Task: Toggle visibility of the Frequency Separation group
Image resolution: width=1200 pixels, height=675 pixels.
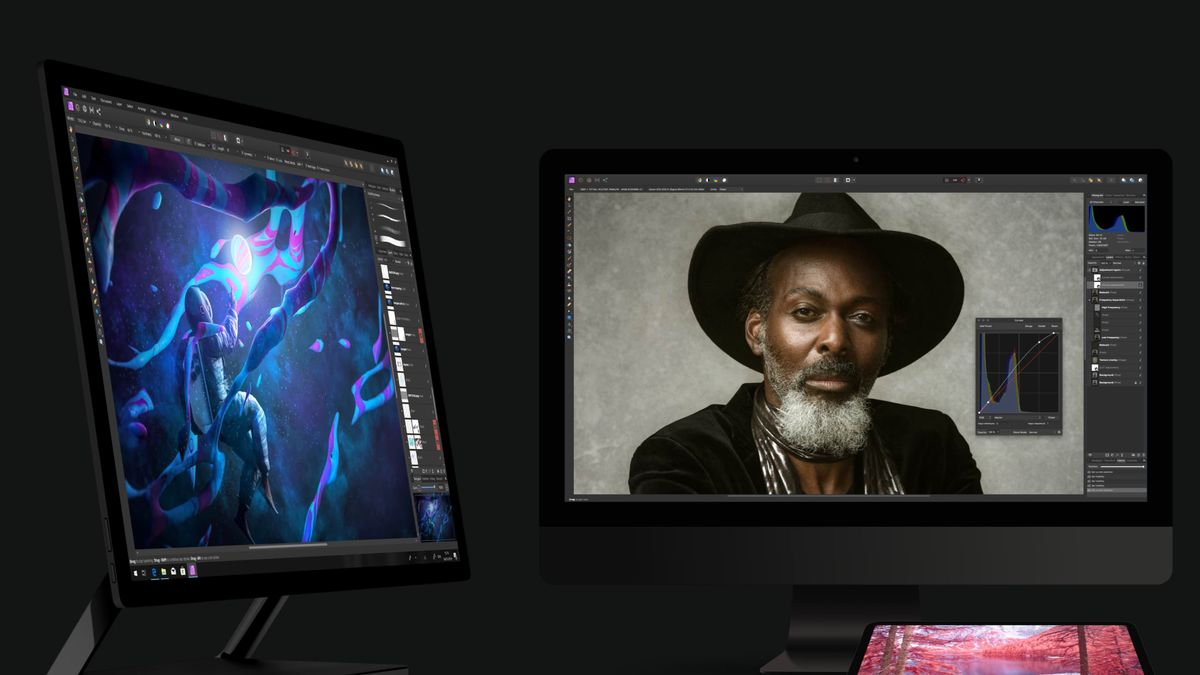Action: (1140, 299)
